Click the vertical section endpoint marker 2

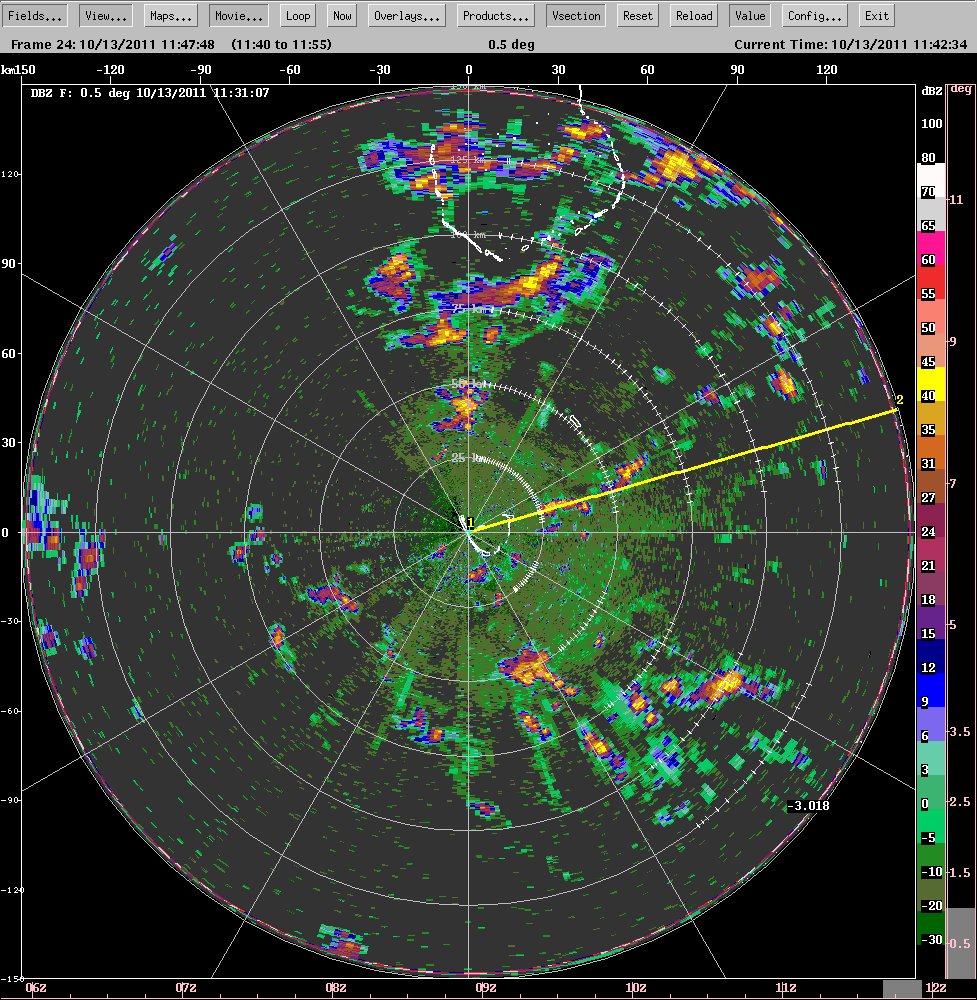899,401
